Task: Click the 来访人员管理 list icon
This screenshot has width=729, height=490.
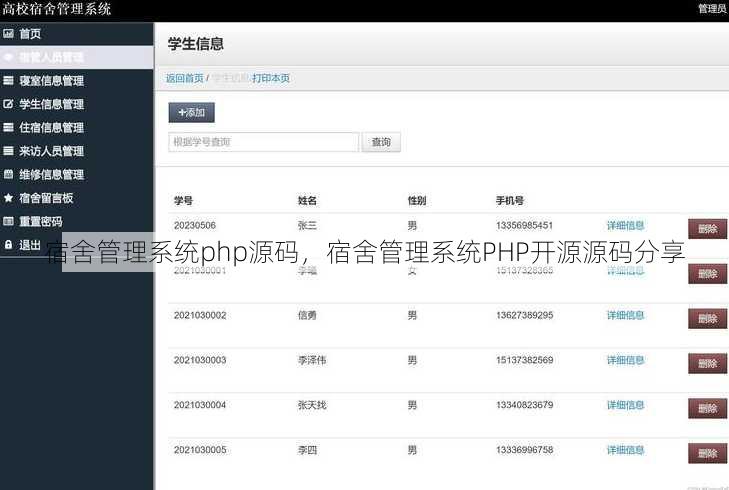Action: 8,151
